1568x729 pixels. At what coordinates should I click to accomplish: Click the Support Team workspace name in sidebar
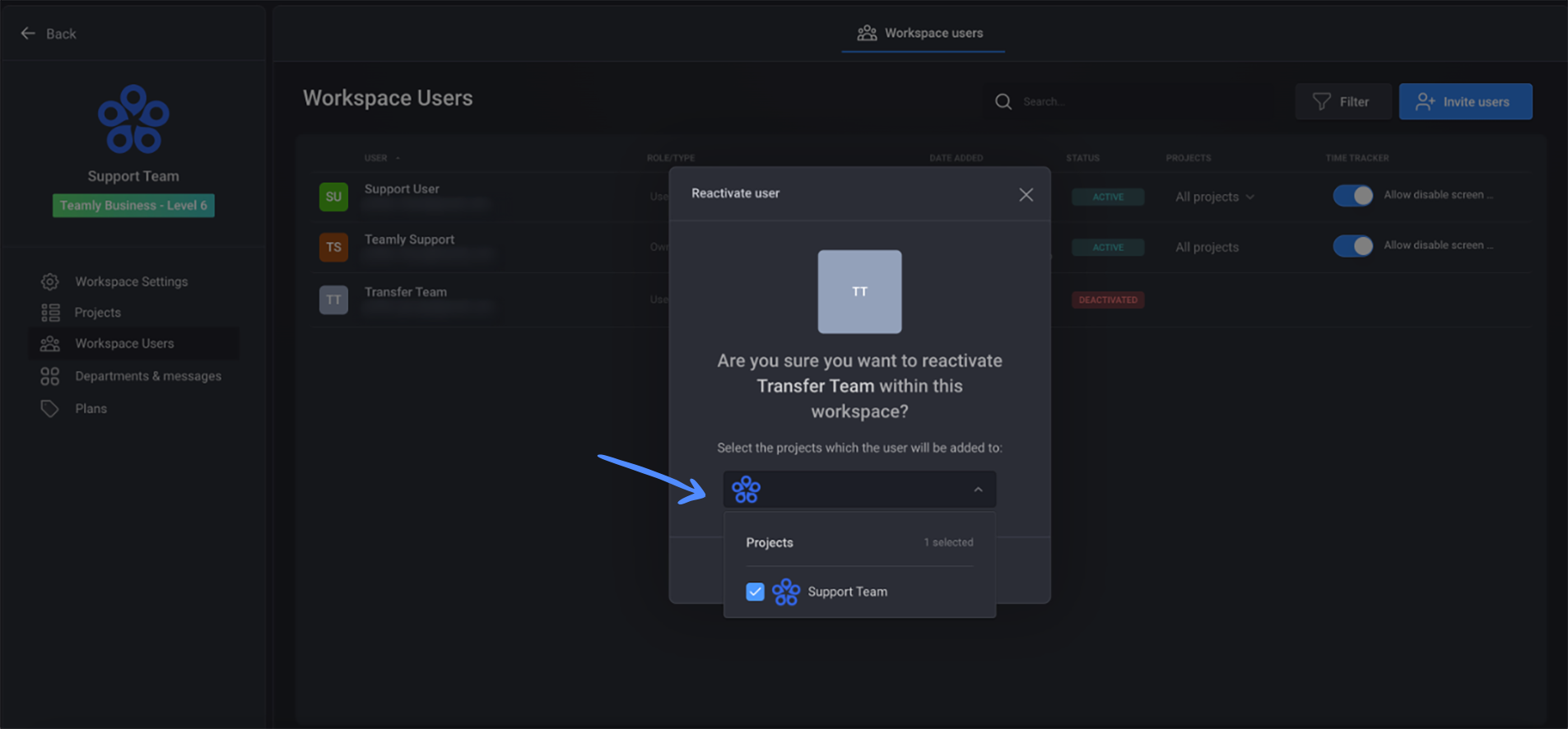click(133, 176)
